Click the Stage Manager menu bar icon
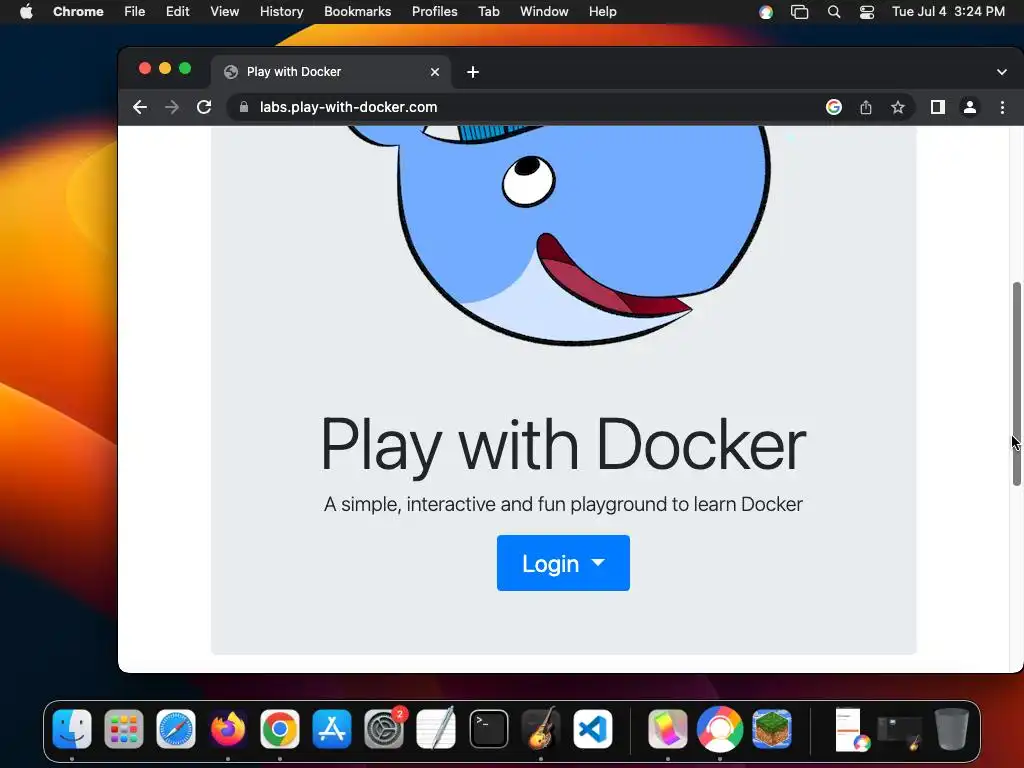The height and width of the screenshot is (768, 1024). (x=799, y=12)
